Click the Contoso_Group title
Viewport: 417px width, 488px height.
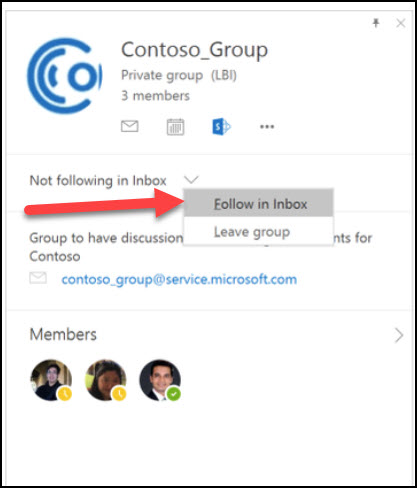(194, 50)
